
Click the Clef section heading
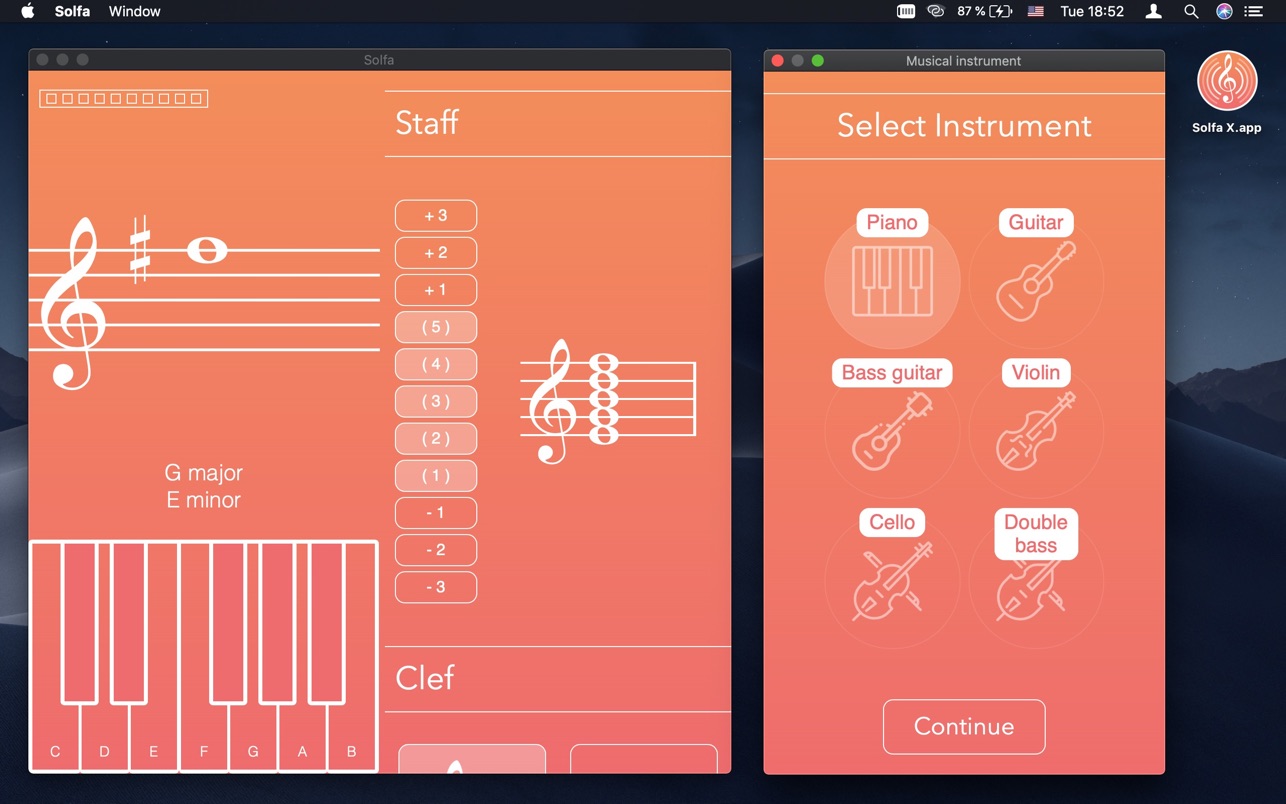425,678
